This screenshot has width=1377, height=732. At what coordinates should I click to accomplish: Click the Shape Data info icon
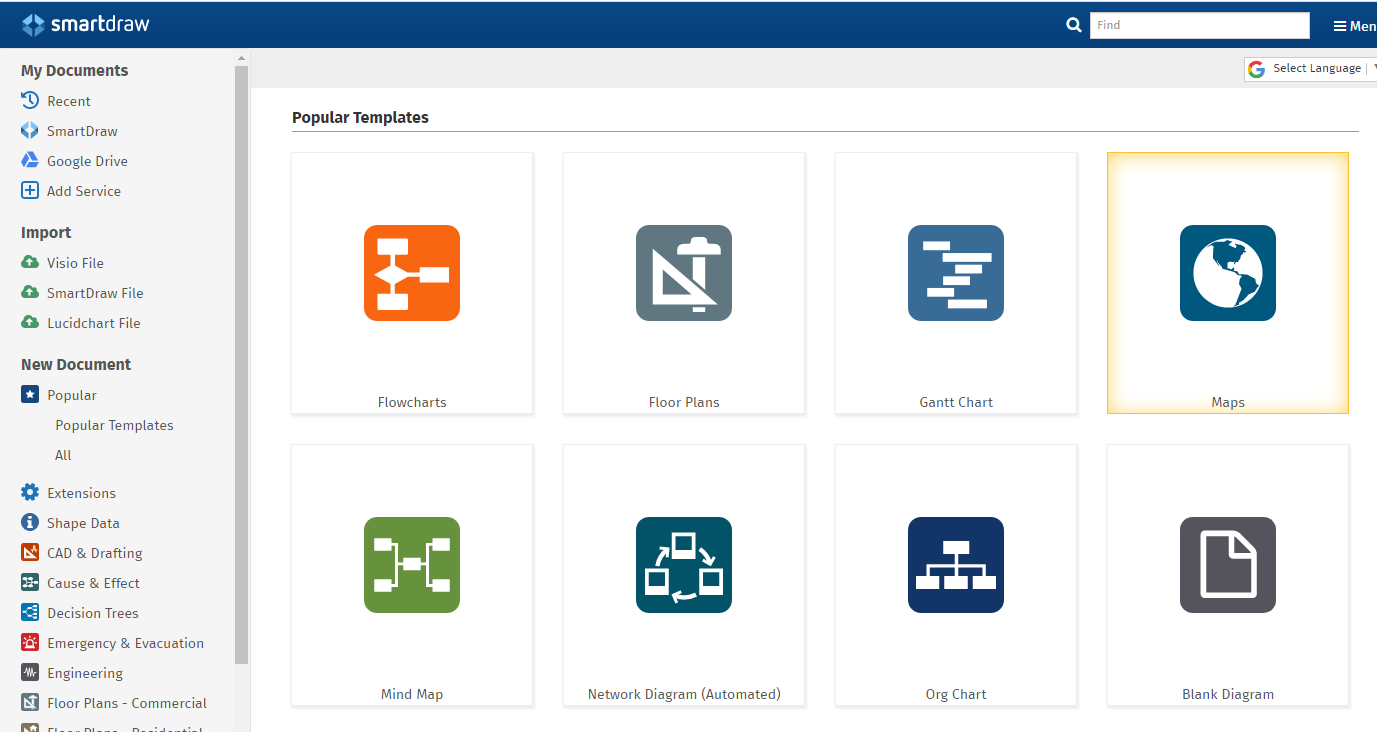click(30, 522)
